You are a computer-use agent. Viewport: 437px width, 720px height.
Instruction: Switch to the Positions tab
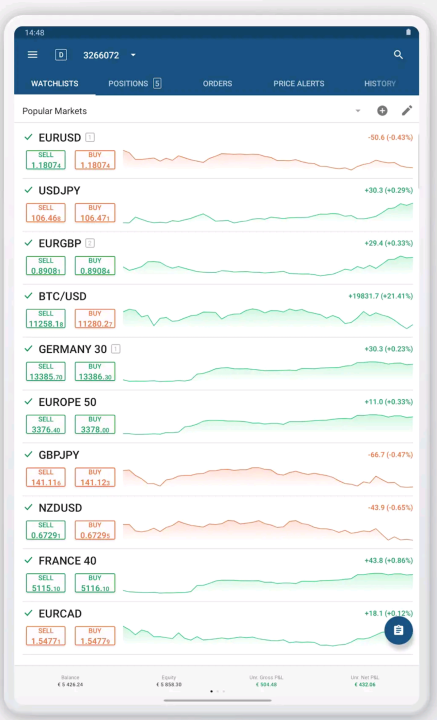pos(134,84)
